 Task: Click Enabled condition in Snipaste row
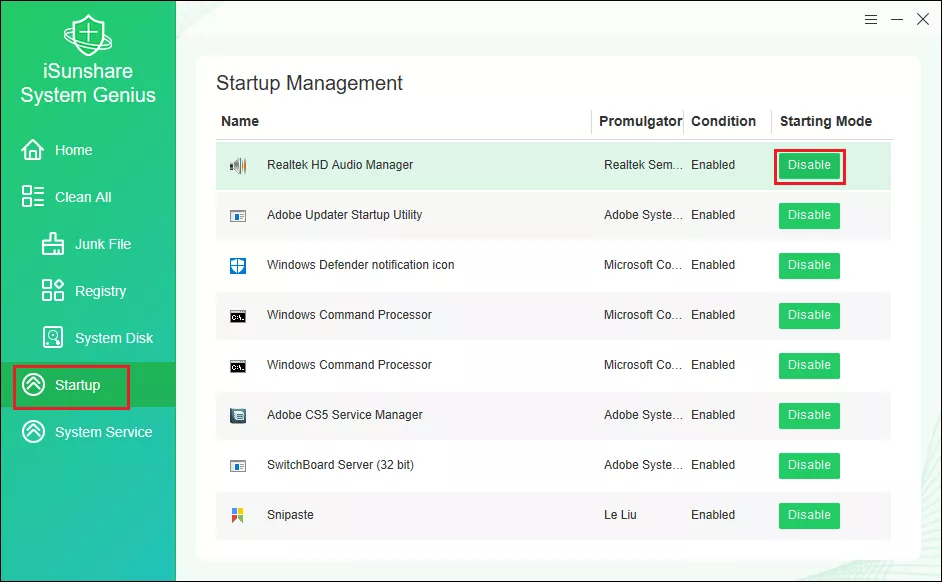713,515
